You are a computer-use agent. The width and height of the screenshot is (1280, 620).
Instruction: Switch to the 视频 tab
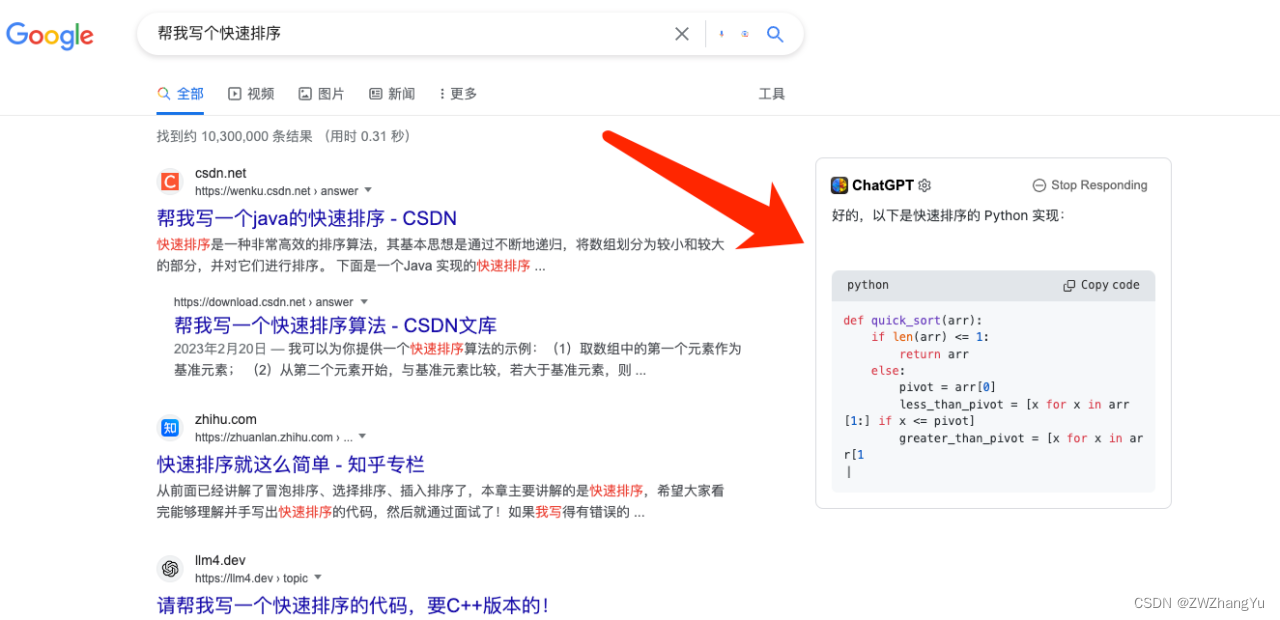coord(251,94)
